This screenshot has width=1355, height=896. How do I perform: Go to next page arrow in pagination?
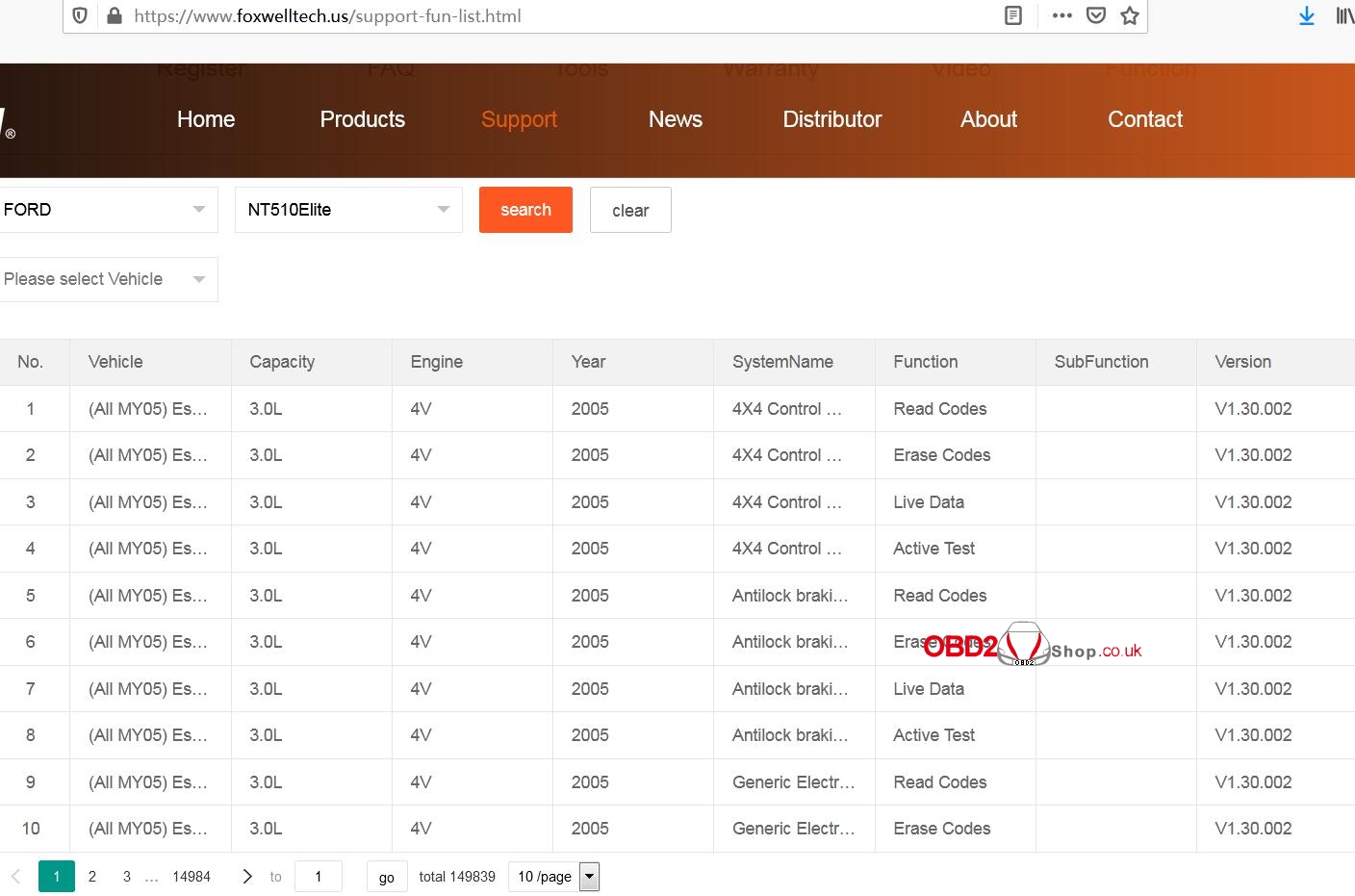247,876
